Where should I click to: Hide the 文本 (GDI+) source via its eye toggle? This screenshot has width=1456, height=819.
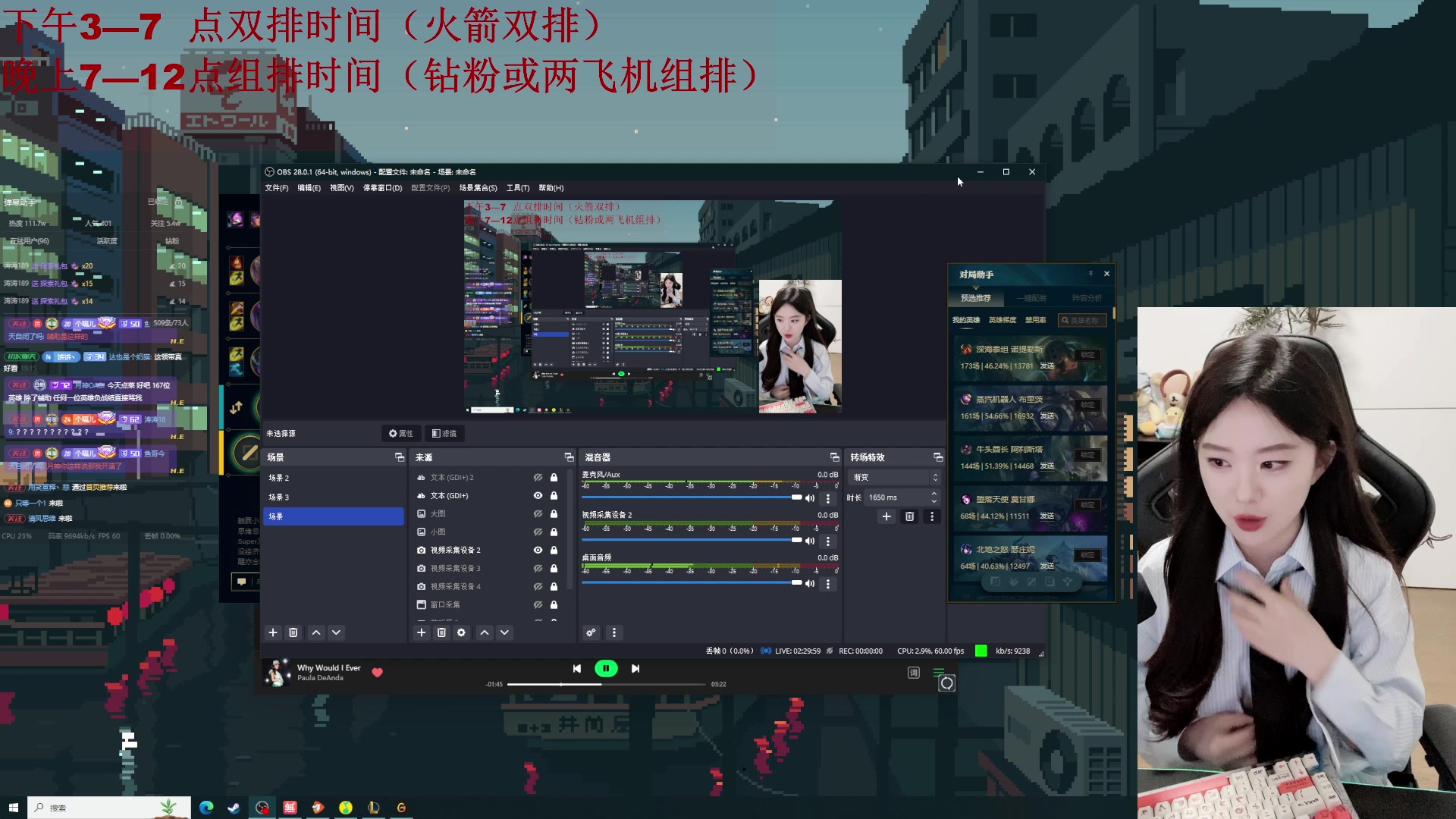[538, 495]
